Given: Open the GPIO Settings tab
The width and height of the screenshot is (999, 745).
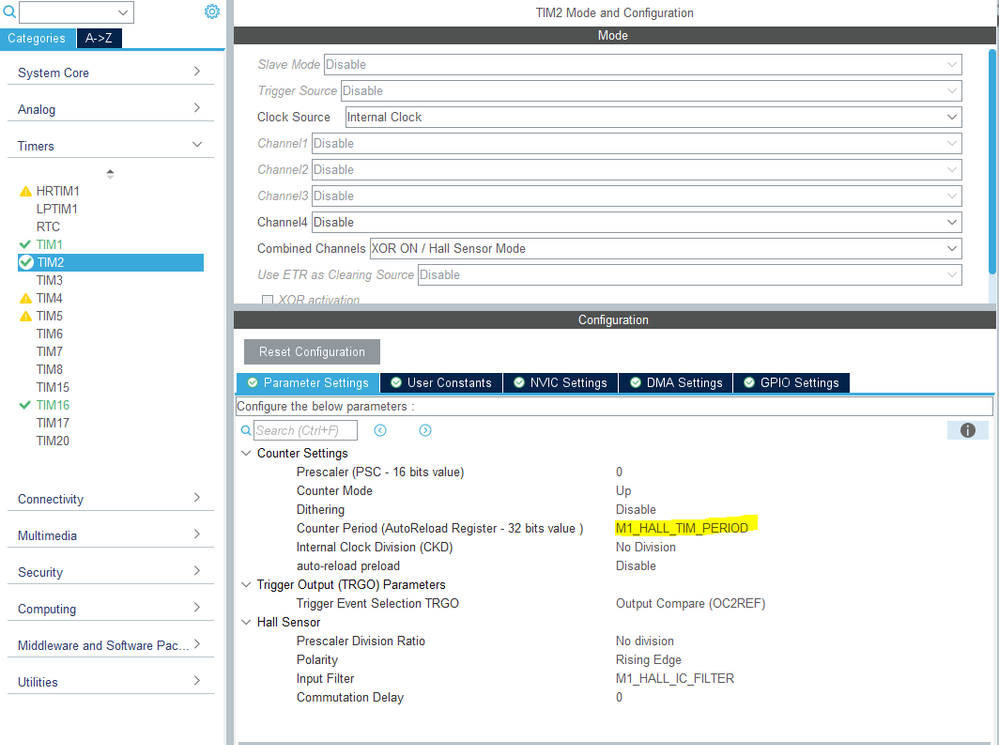Looking at the screenshot, I should tap(791, 383).
